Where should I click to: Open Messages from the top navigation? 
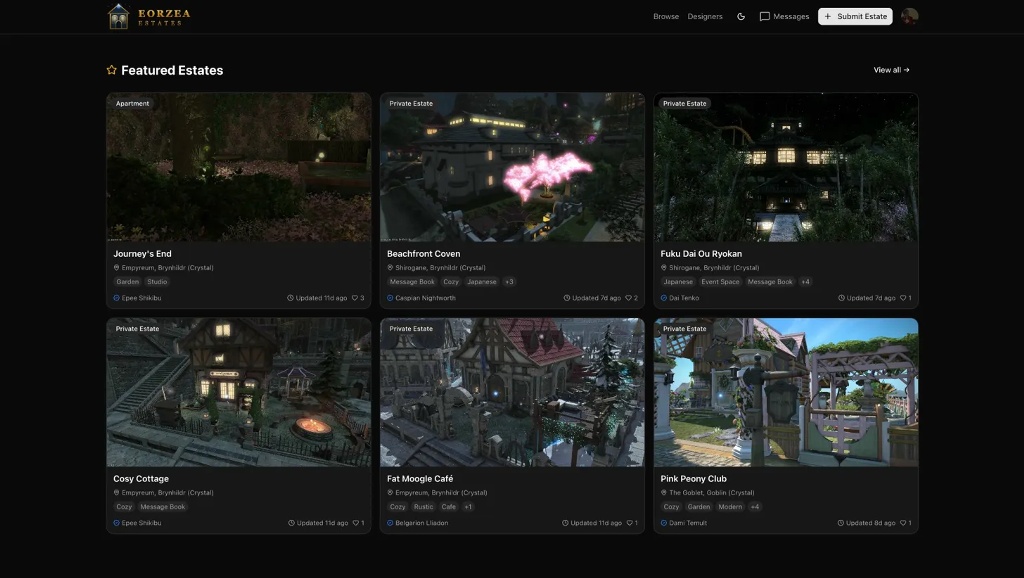pos(784,16)
